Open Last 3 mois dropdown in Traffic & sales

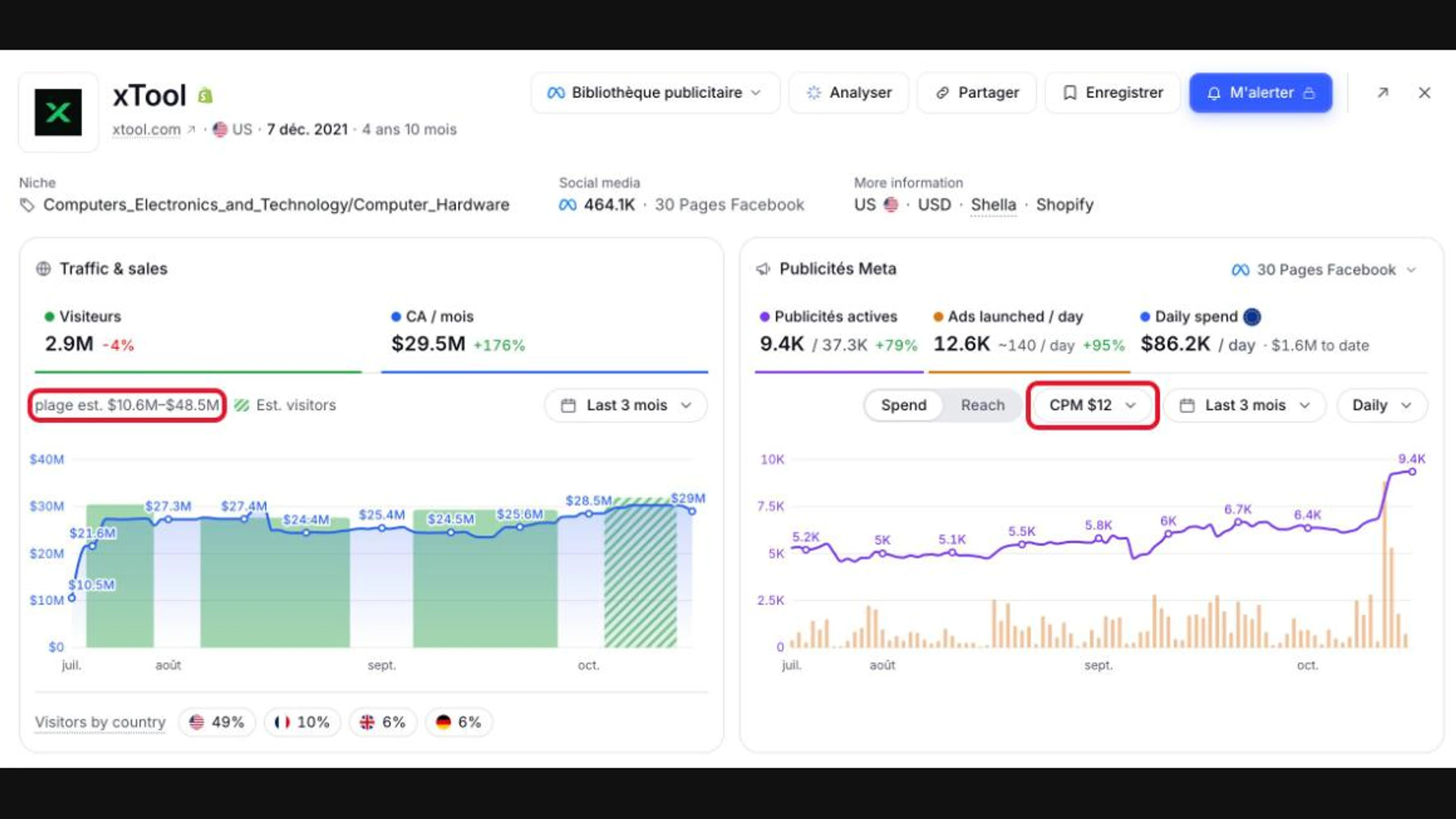coord(626,405)
